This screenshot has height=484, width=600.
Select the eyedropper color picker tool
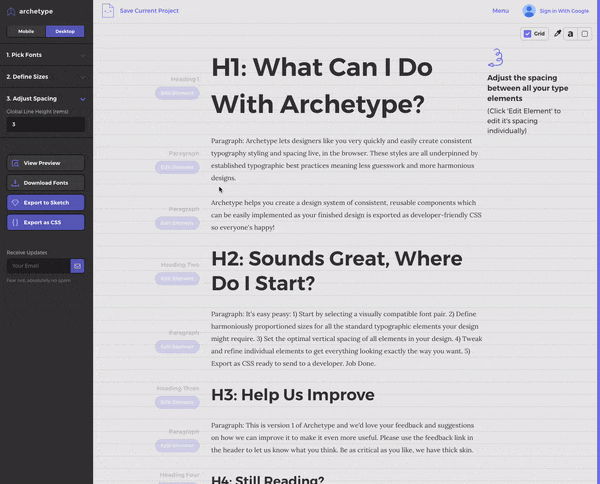click(x=558, y=34)
